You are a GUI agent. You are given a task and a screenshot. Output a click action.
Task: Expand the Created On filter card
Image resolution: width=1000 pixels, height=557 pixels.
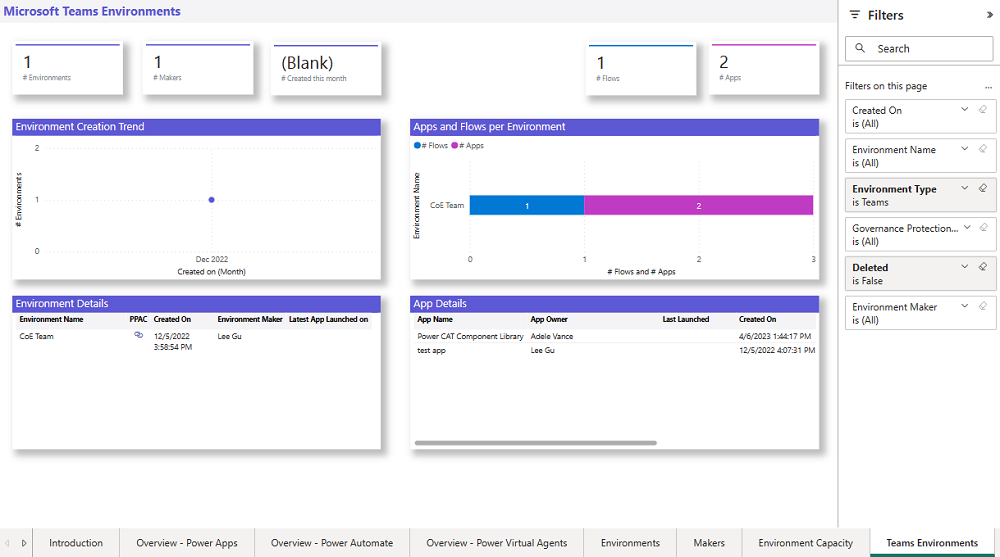(x=964, y=110)
